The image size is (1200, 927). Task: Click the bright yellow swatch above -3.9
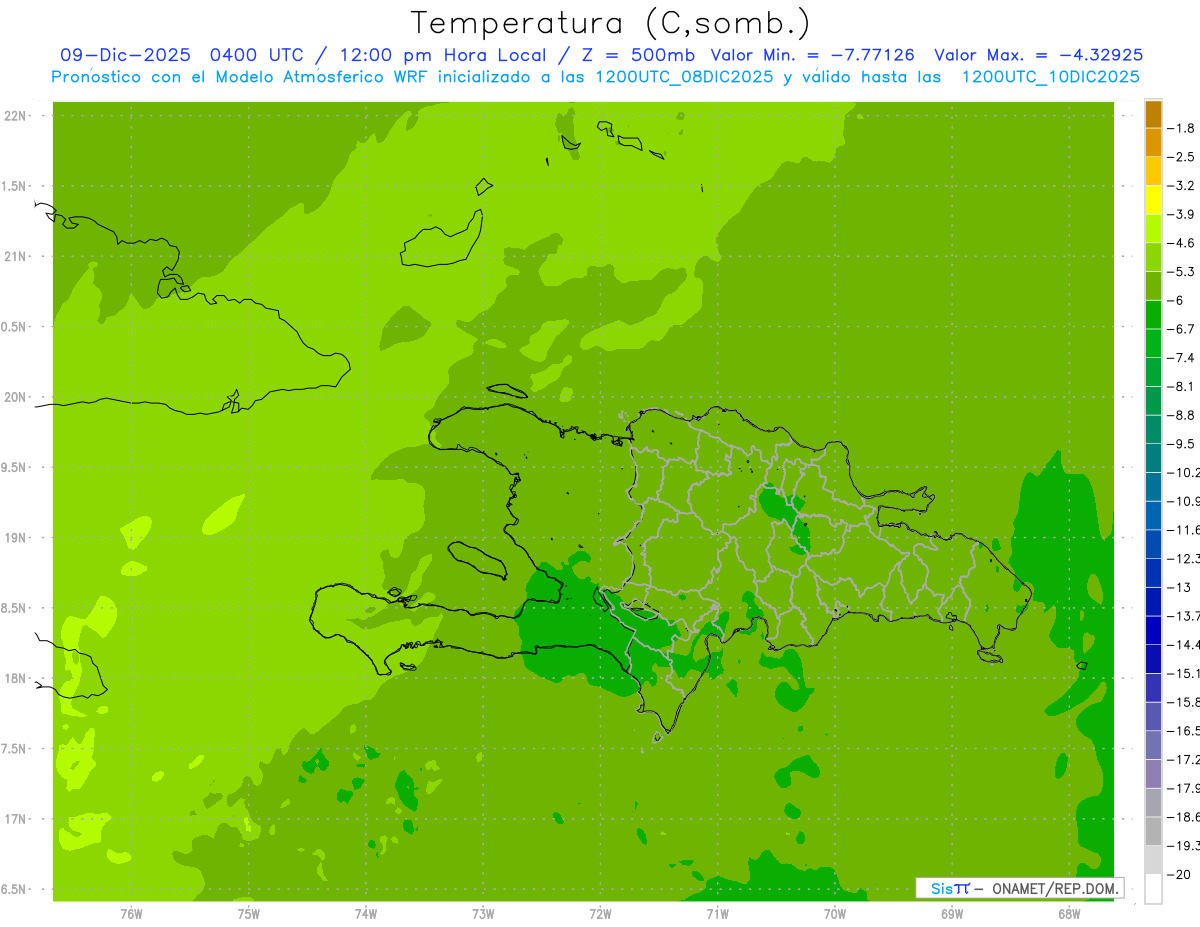(x=1153, y=200)
